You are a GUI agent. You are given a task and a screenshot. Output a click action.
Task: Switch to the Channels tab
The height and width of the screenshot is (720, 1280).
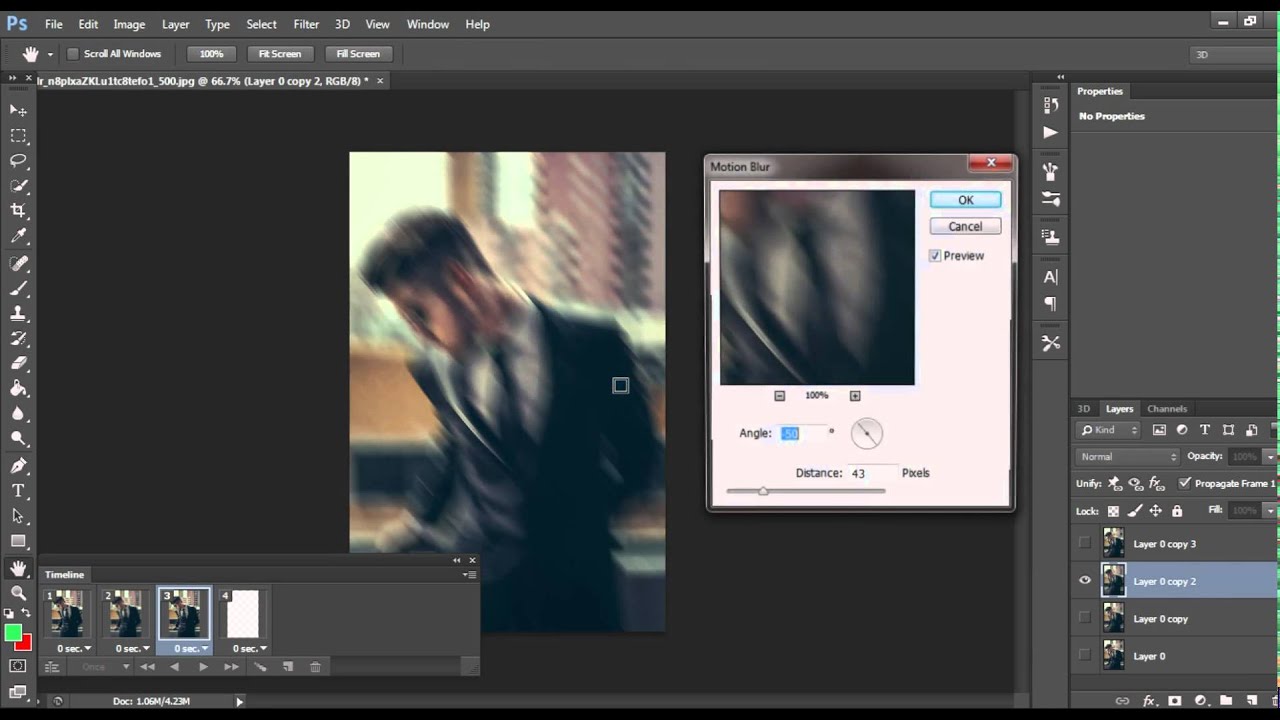[x=1167, y=409]
